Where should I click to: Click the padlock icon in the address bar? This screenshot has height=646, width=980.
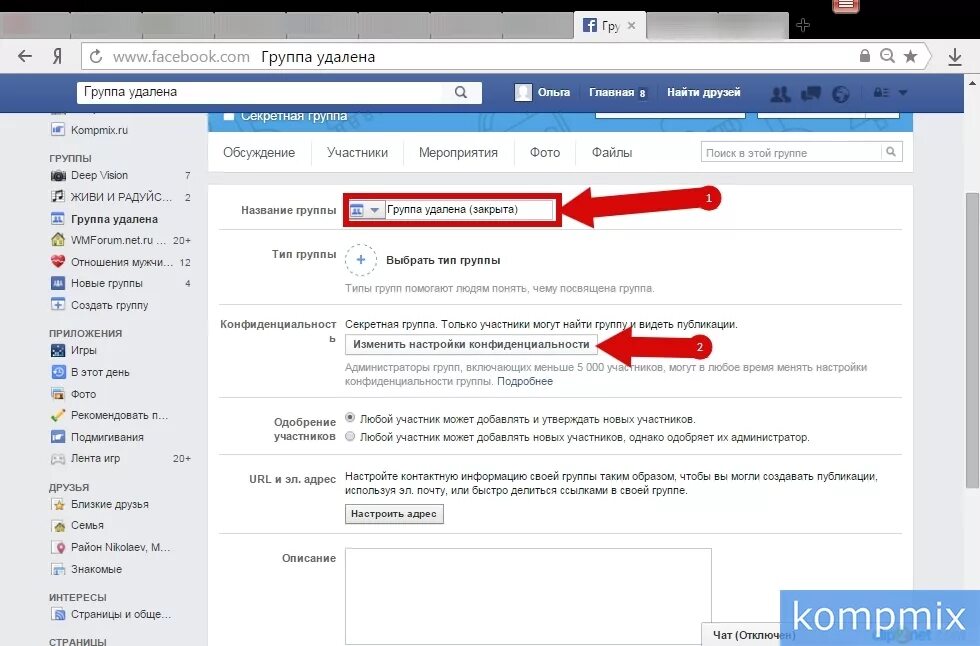[x=865, y=56]
